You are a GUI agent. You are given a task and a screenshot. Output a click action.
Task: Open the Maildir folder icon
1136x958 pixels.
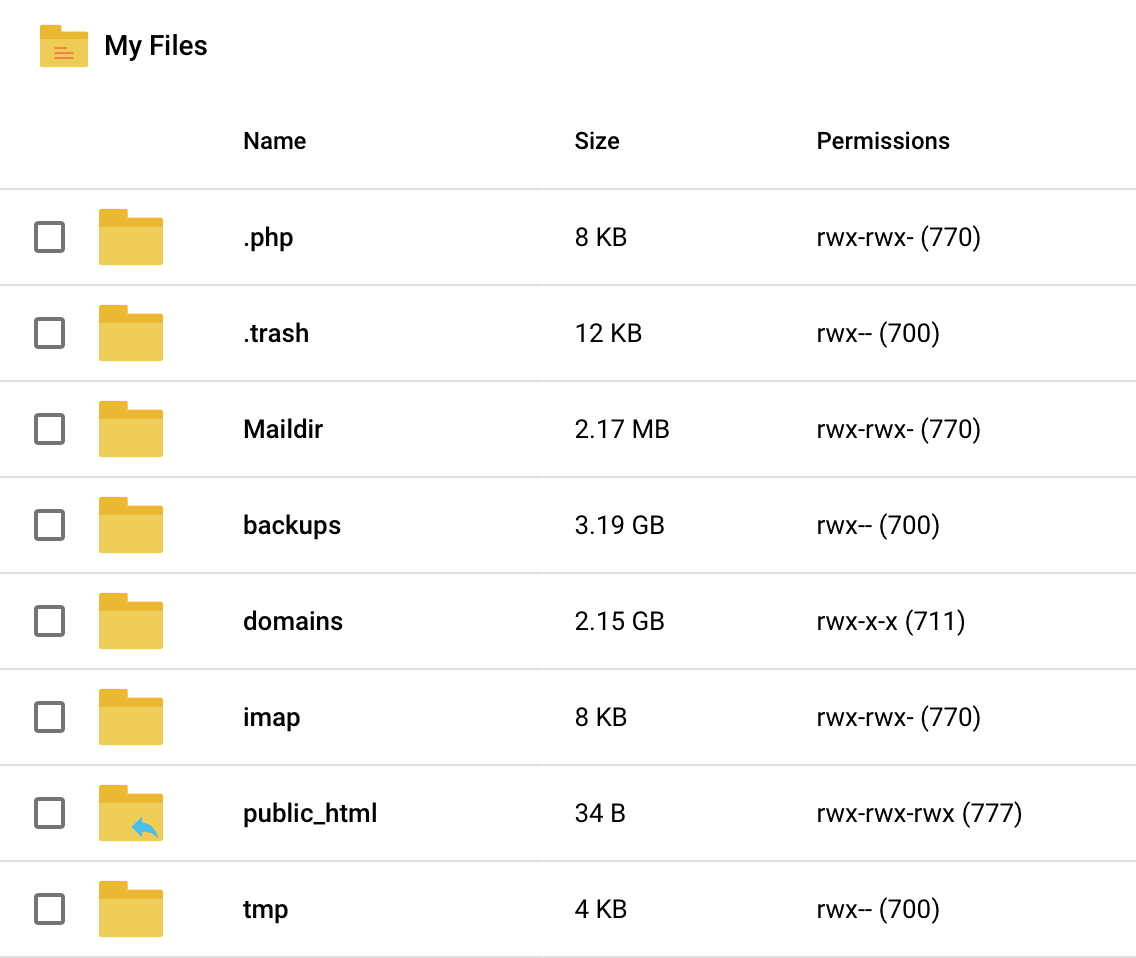[130, 429]
